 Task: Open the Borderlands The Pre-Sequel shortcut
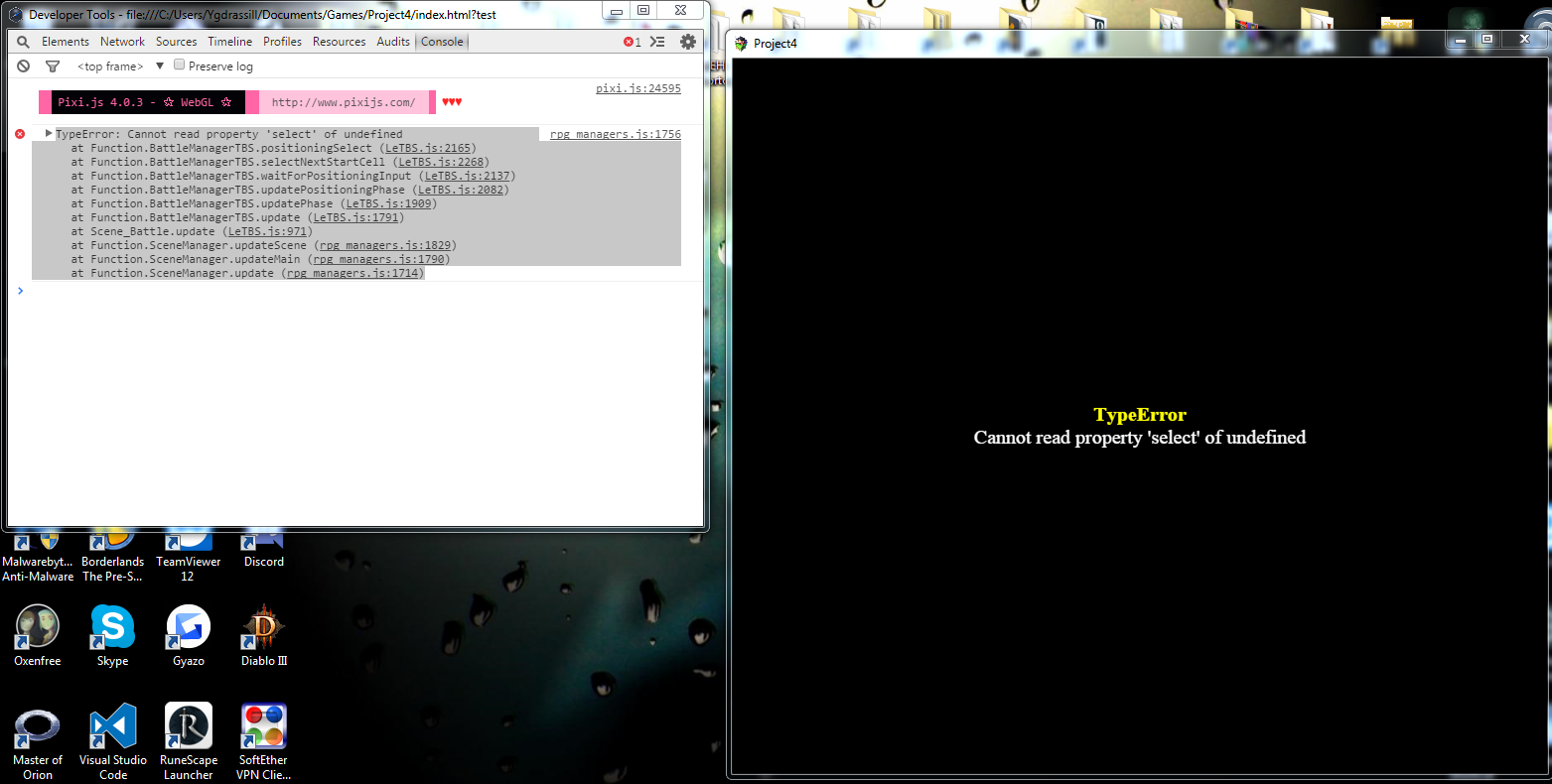coord(113,557)
